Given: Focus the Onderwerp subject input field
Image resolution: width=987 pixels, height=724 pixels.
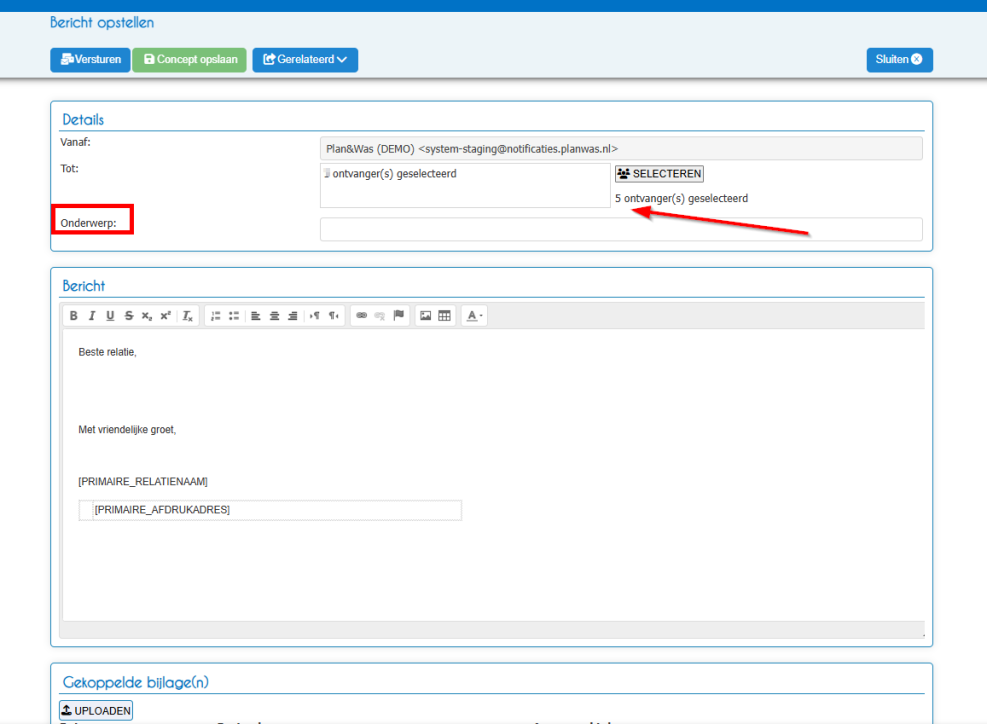Looking at the screenshot, I should tap(621, 229).
